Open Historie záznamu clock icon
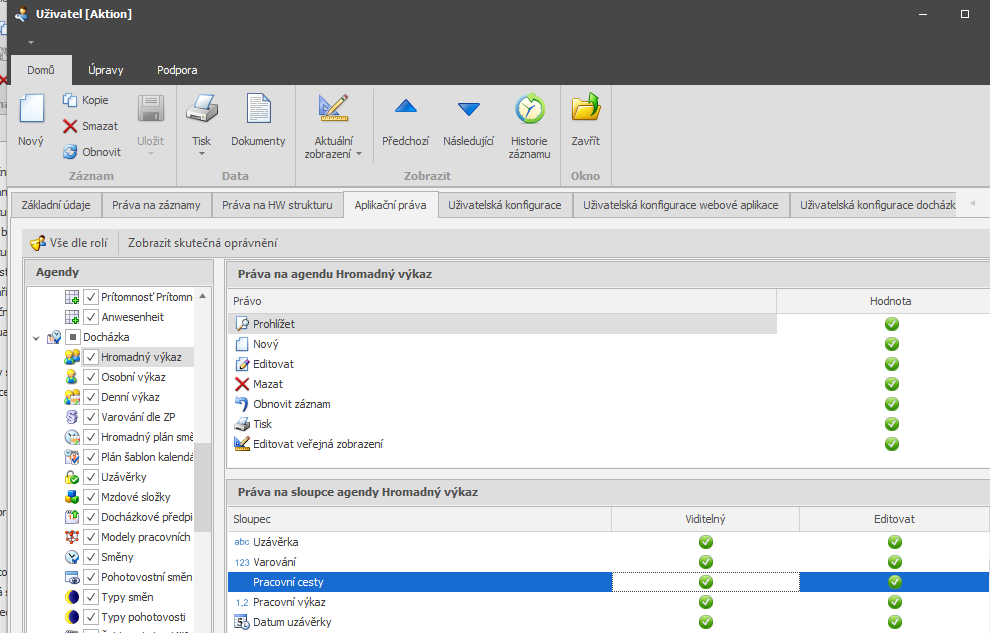 530,109
